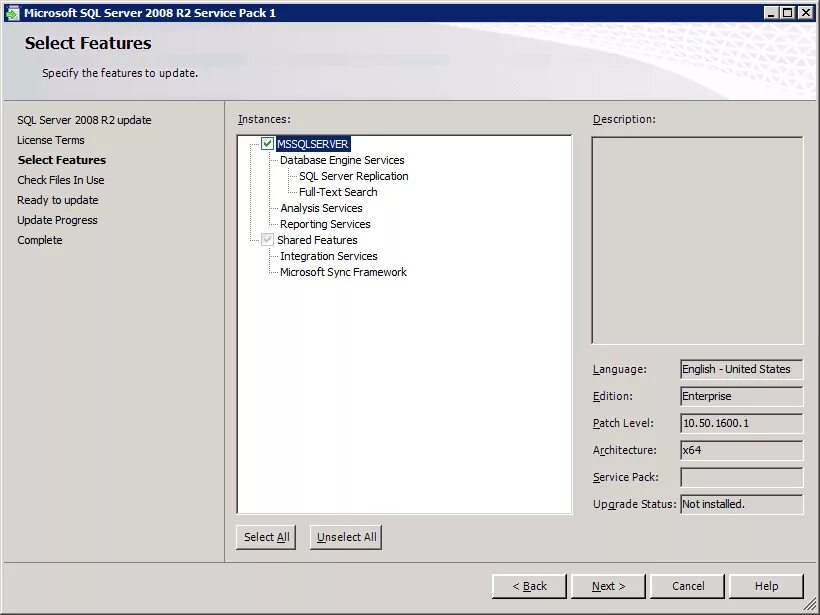Select SQL Server Replication tree item
Screen dimensions: 820x615
tap(354, 176)
